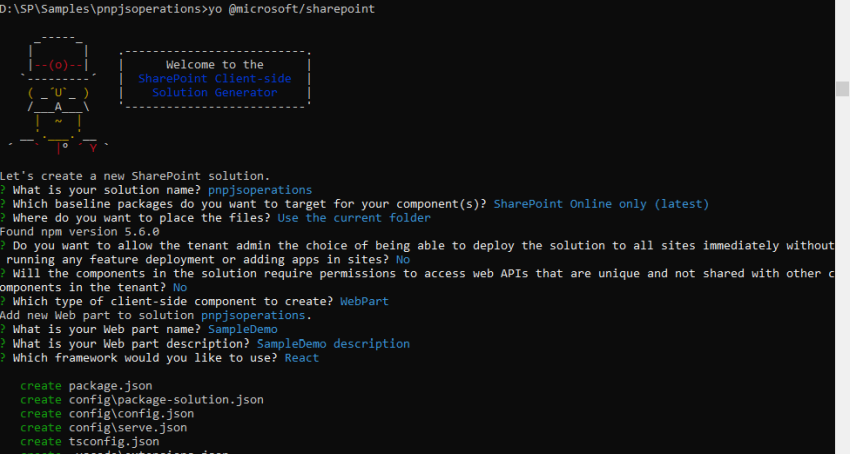Click the solution name answer 'pnpjsoperations'
Screen dimensions: 850x454
tap(260, 190)
